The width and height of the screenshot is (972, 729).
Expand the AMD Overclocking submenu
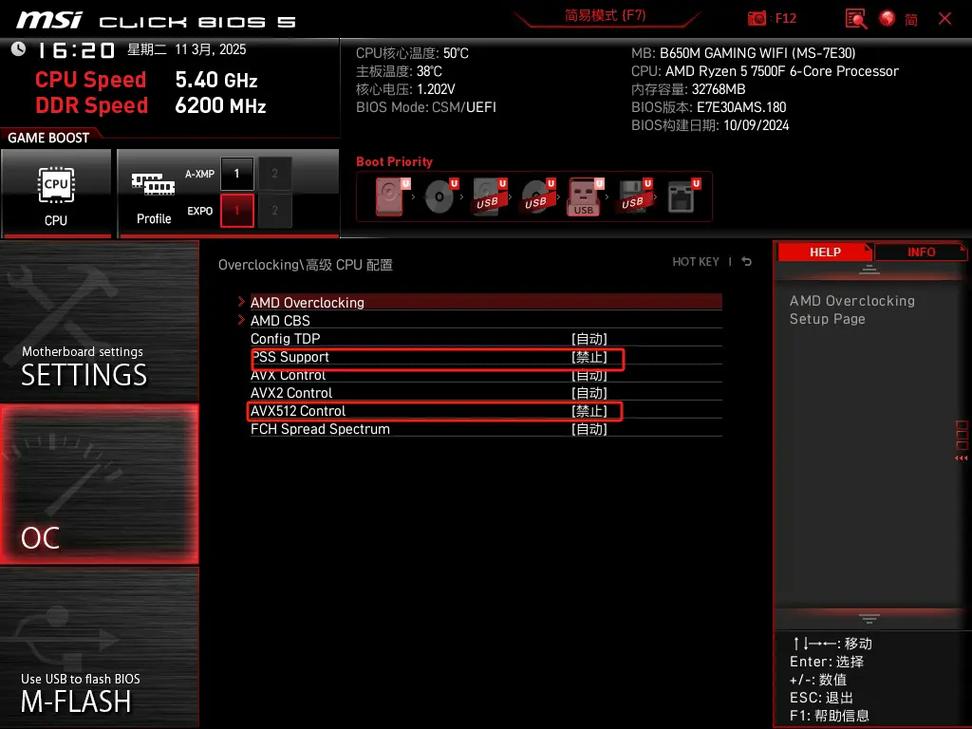(307, 302)
